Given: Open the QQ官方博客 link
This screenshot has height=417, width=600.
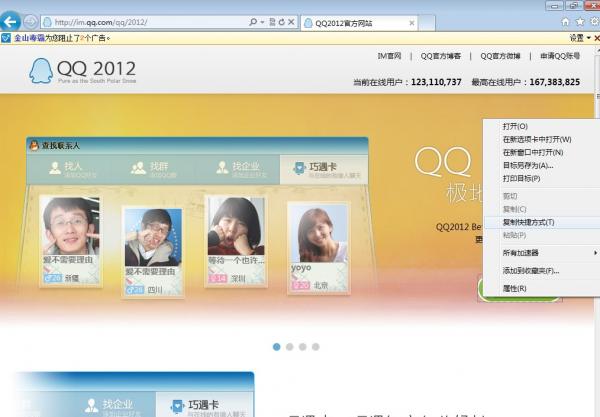Looking at the screenshot, I should (x=441, y=56).
